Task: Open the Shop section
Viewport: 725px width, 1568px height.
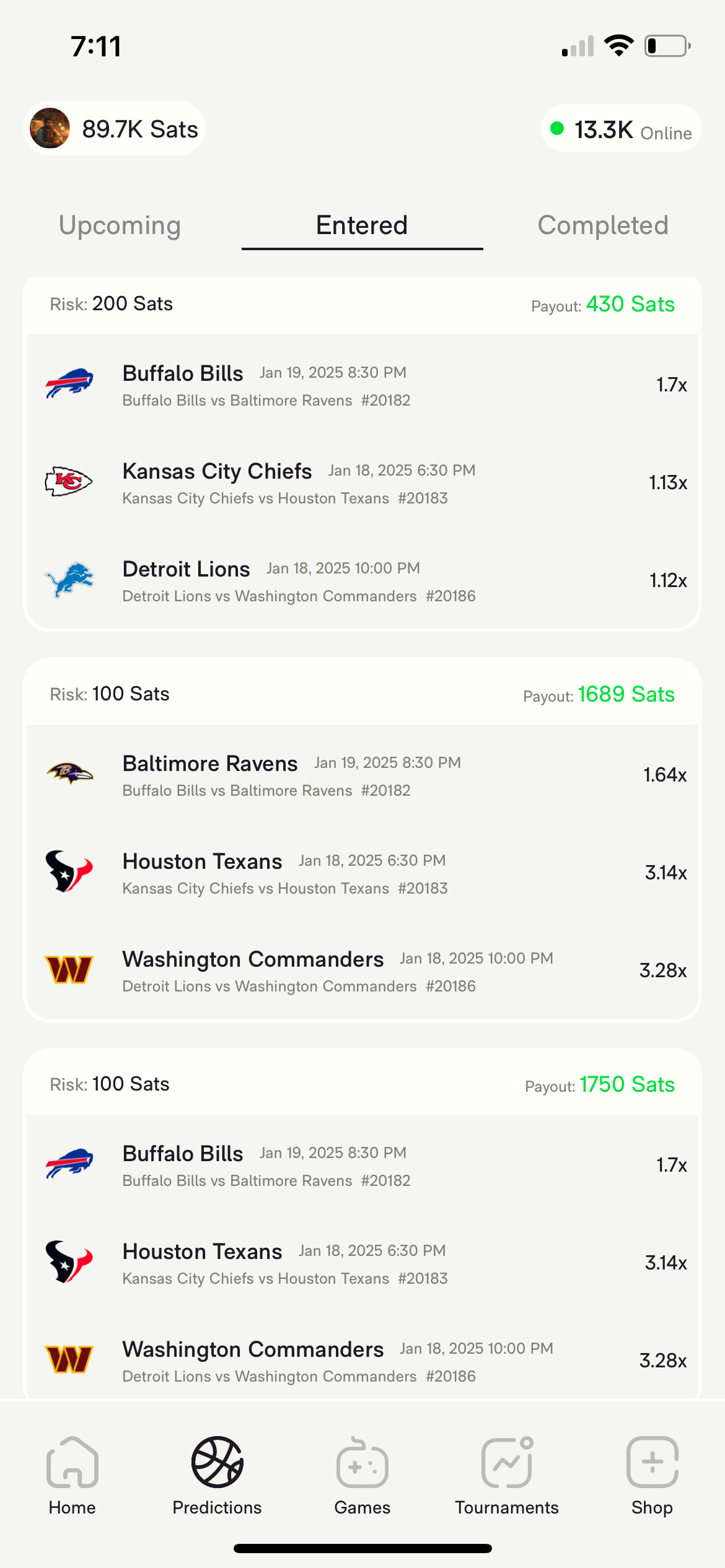Action: pyautogui.click(x=652, y=1474)
